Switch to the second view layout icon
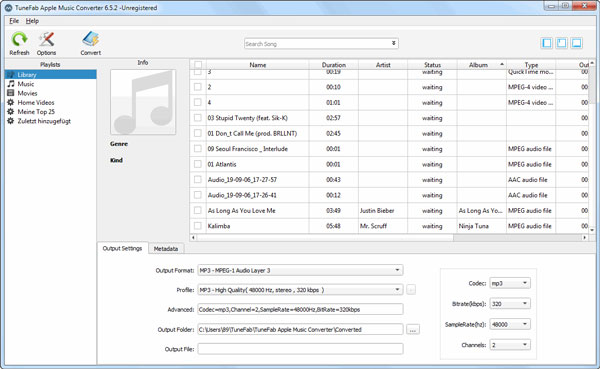 pyautogui.click(x=561, y=43)
